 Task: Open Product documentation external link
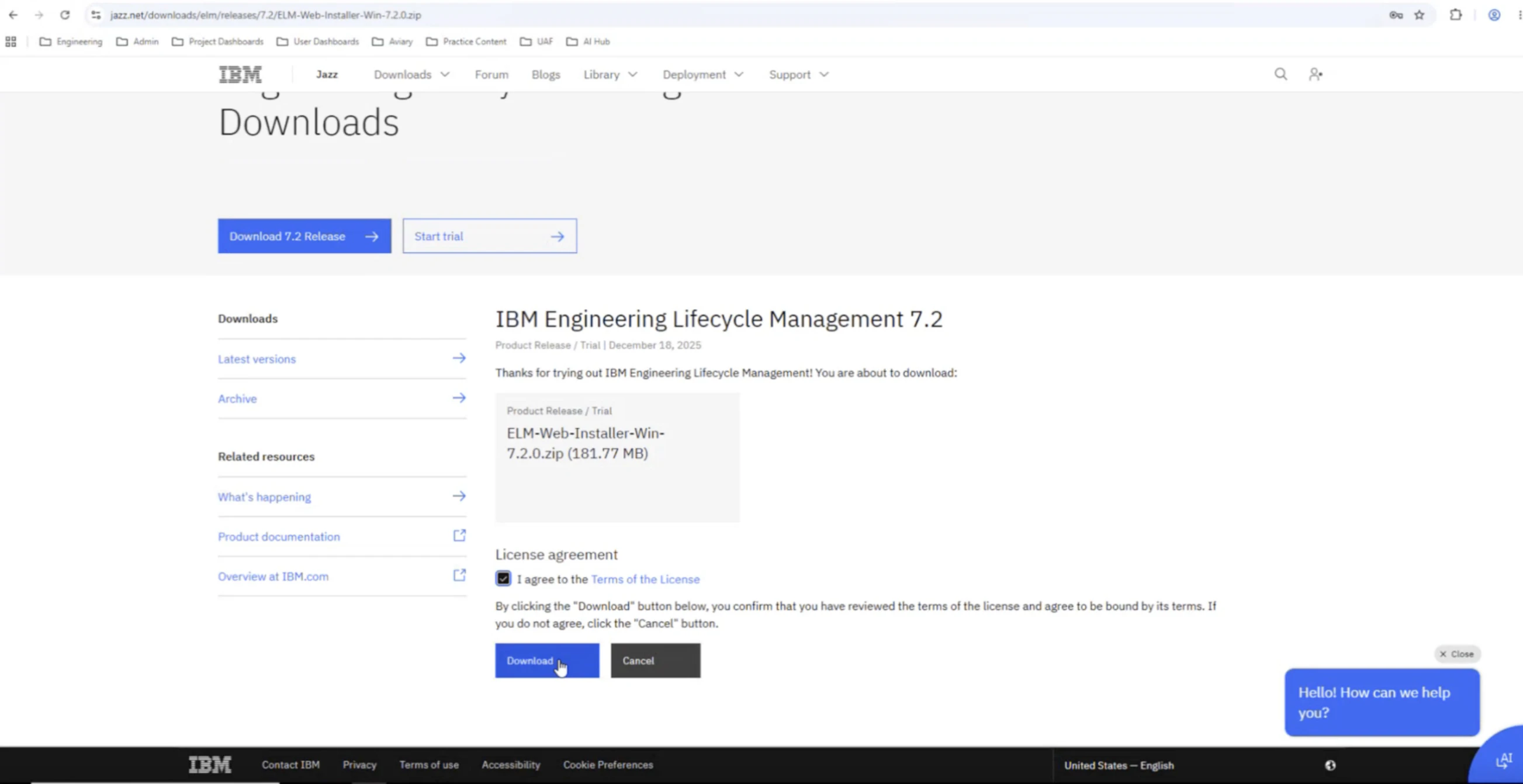coord(342,536)
